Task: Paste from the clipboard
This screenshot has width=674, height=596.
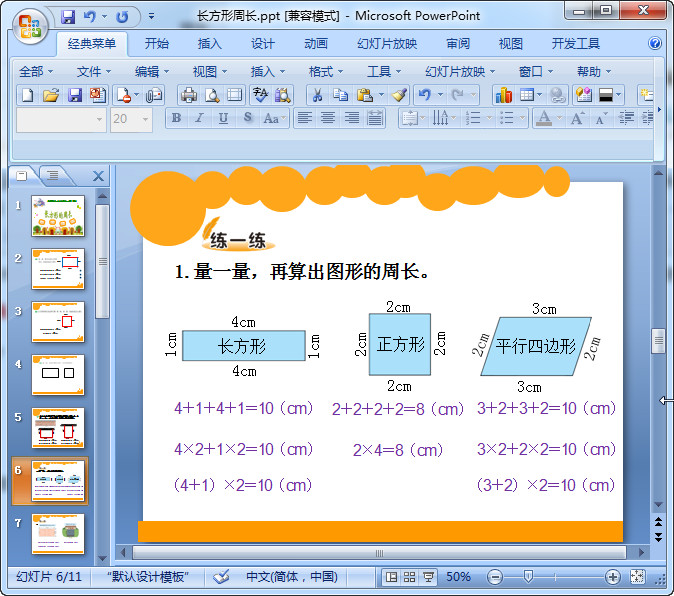Action: point(365,95)
